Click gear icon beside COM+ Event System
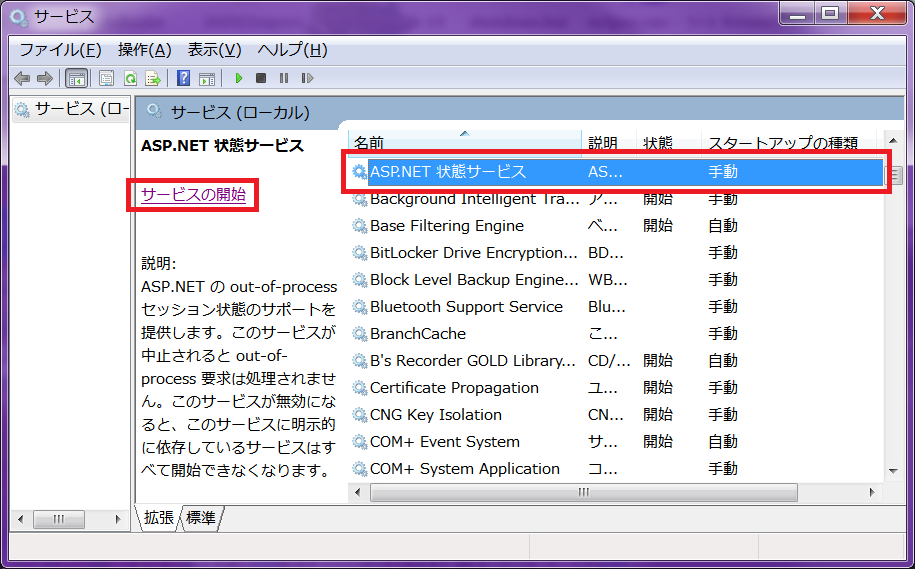The width and height of the screenshot is (915, 569). click(x=359, y=442)
